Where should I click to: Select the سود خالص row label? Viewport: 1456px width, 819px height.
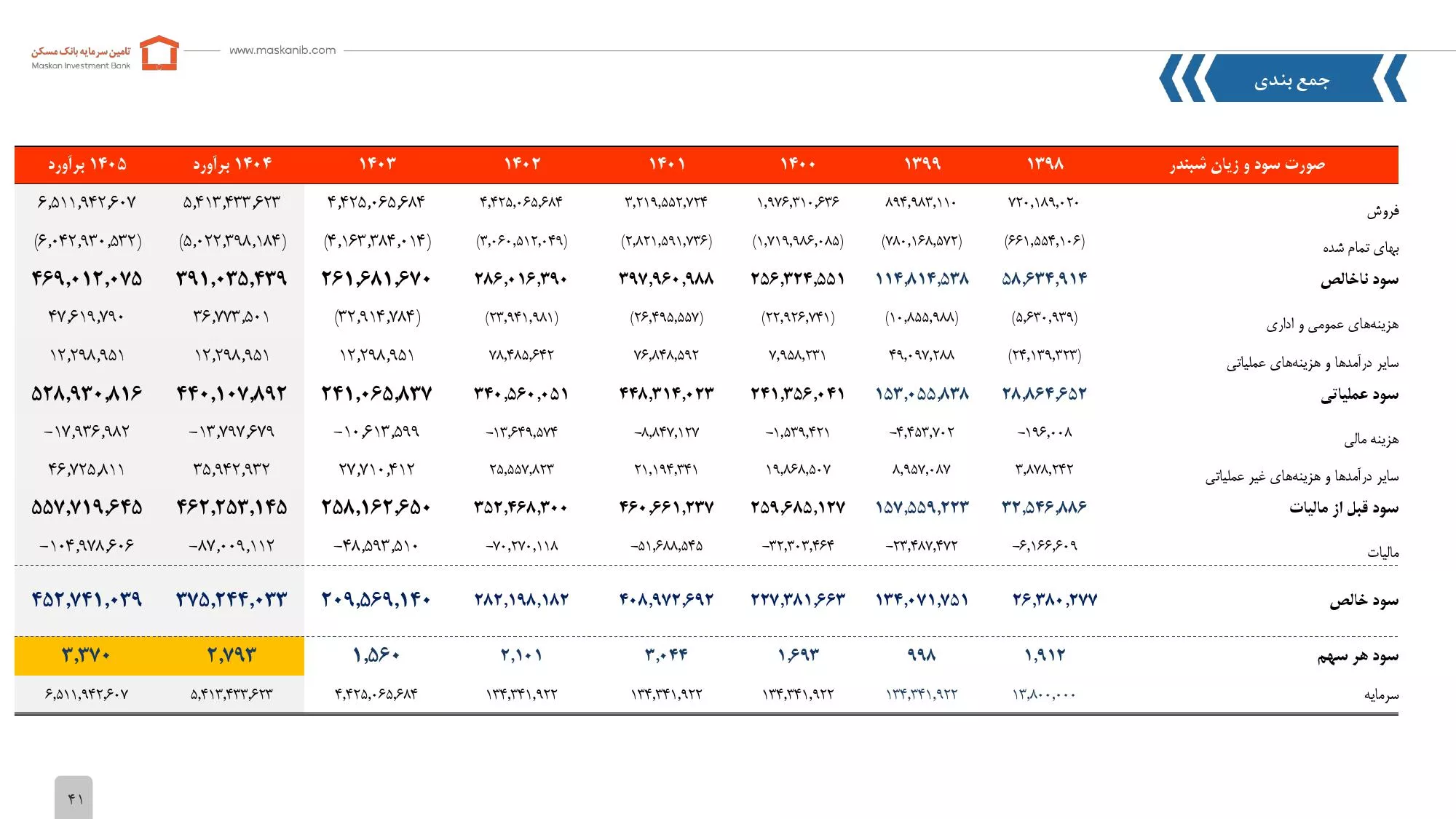(x=1364, y=601)
